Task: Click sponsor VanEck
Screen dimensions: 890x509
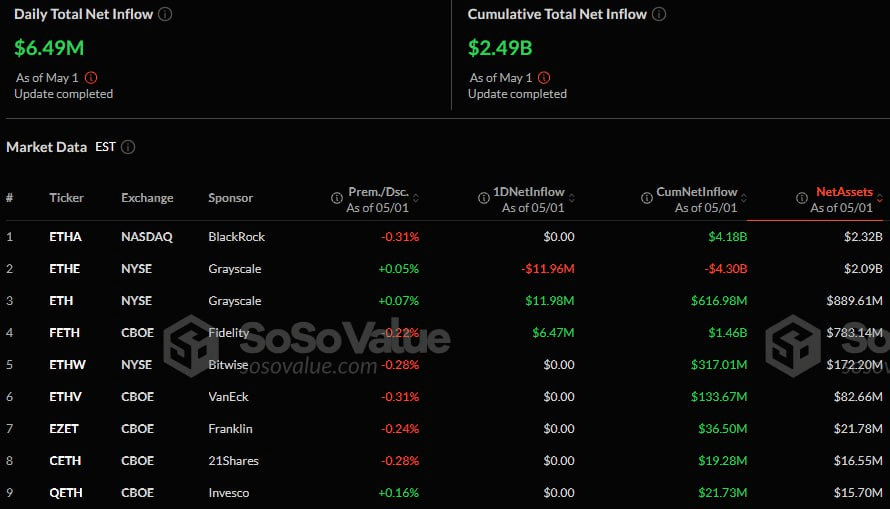Action: pyautogui.click(x=228, y=397)
